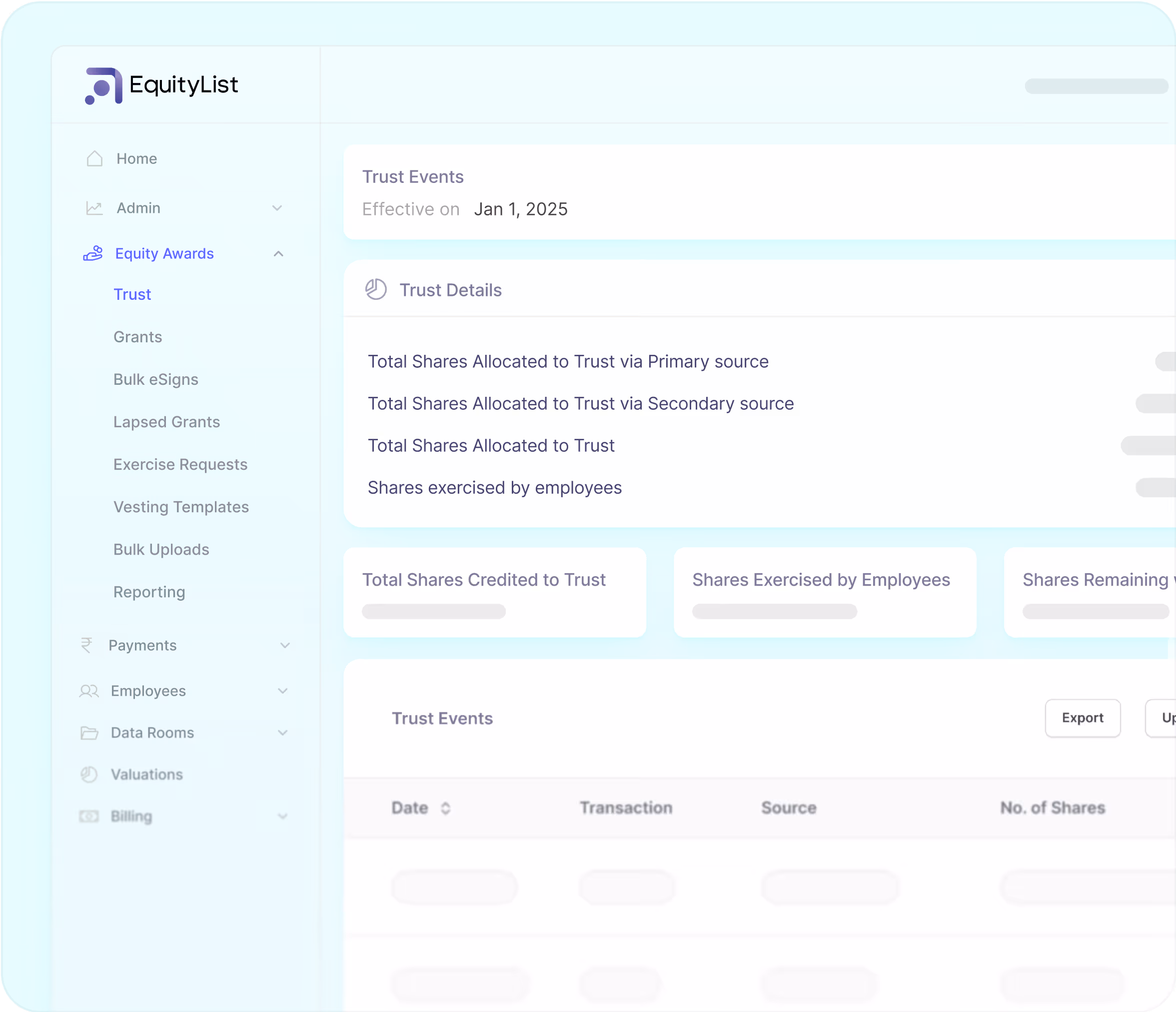Go to Bulk eSigns
Image resolution: width=1176 pixels, height=1012 pixels.
pos(156,380)
